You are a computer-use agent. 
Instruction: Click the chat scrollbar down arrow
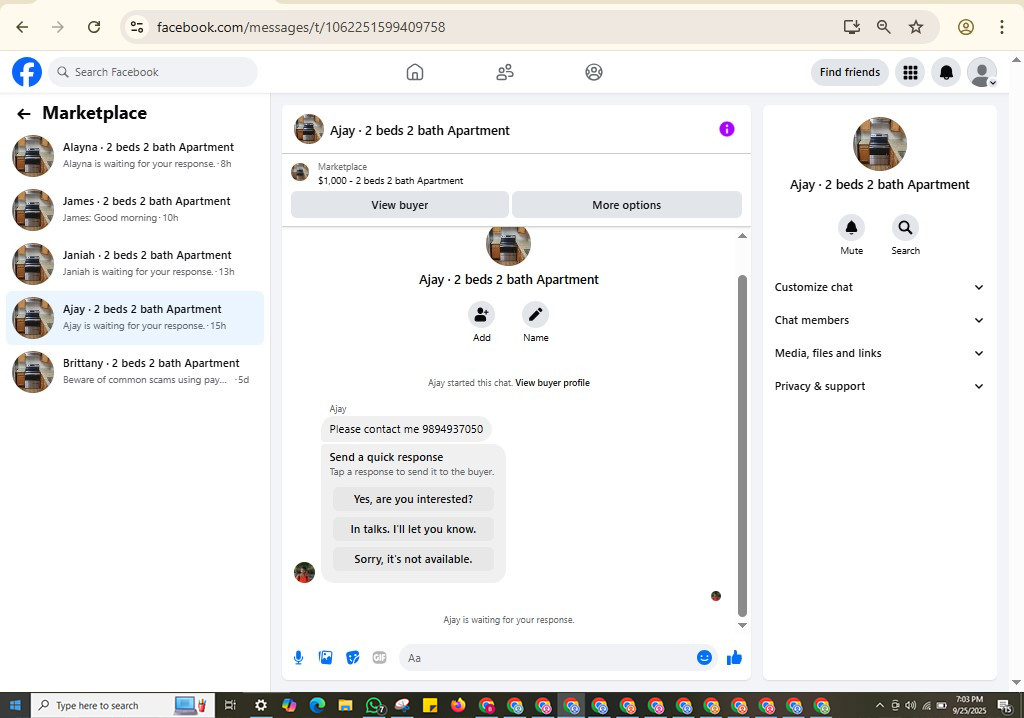(742, 625)
